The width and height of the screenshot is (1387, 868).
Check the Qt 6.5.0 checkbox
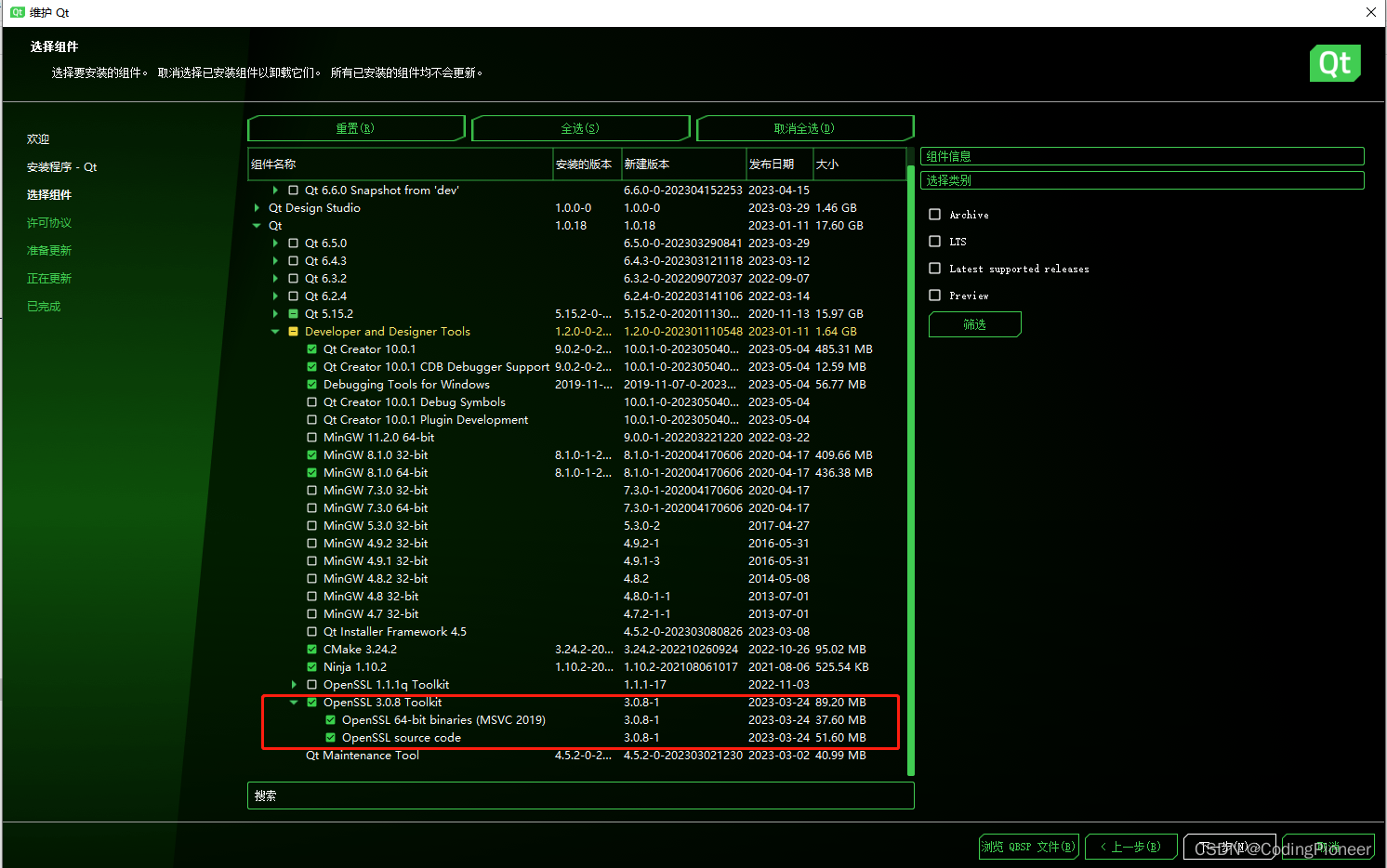click(294, 243)
